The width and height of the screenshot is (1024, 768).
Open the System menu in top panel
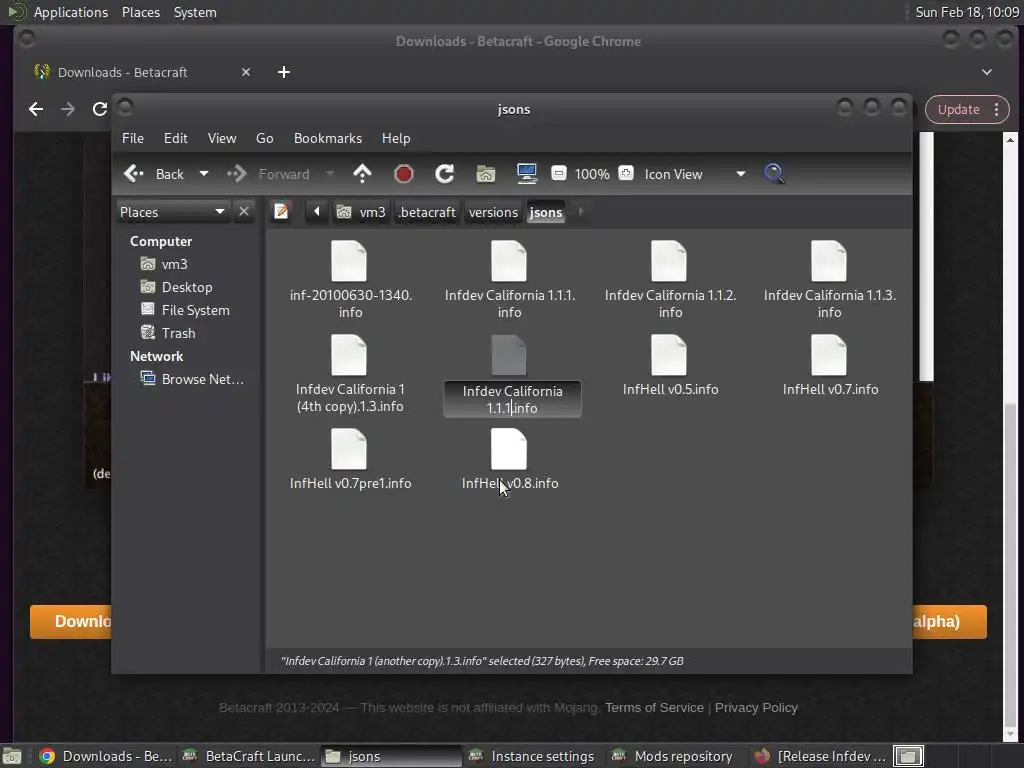click(x=195, y=12)
